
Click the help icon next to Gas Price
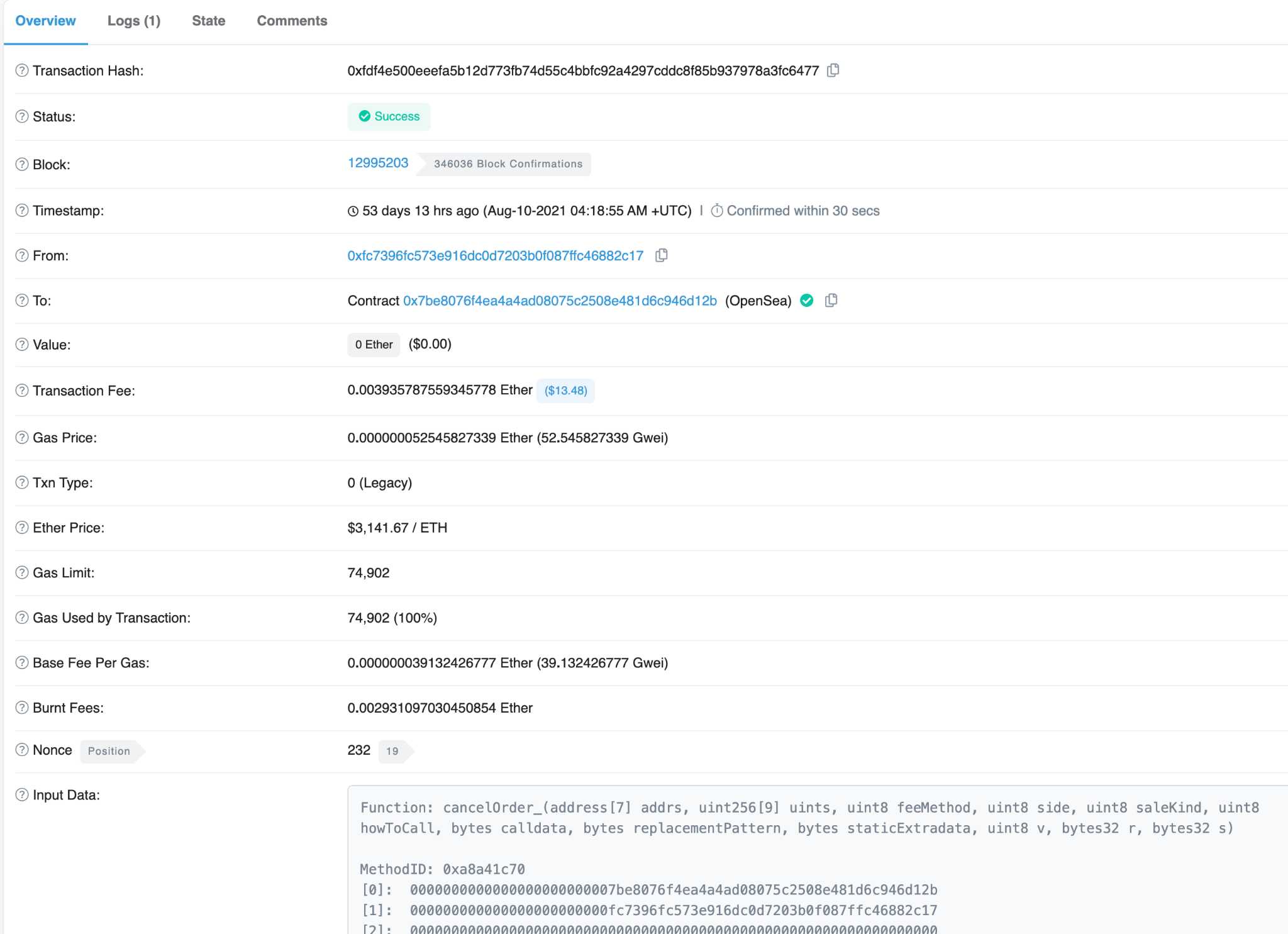[x=22, y=438]
